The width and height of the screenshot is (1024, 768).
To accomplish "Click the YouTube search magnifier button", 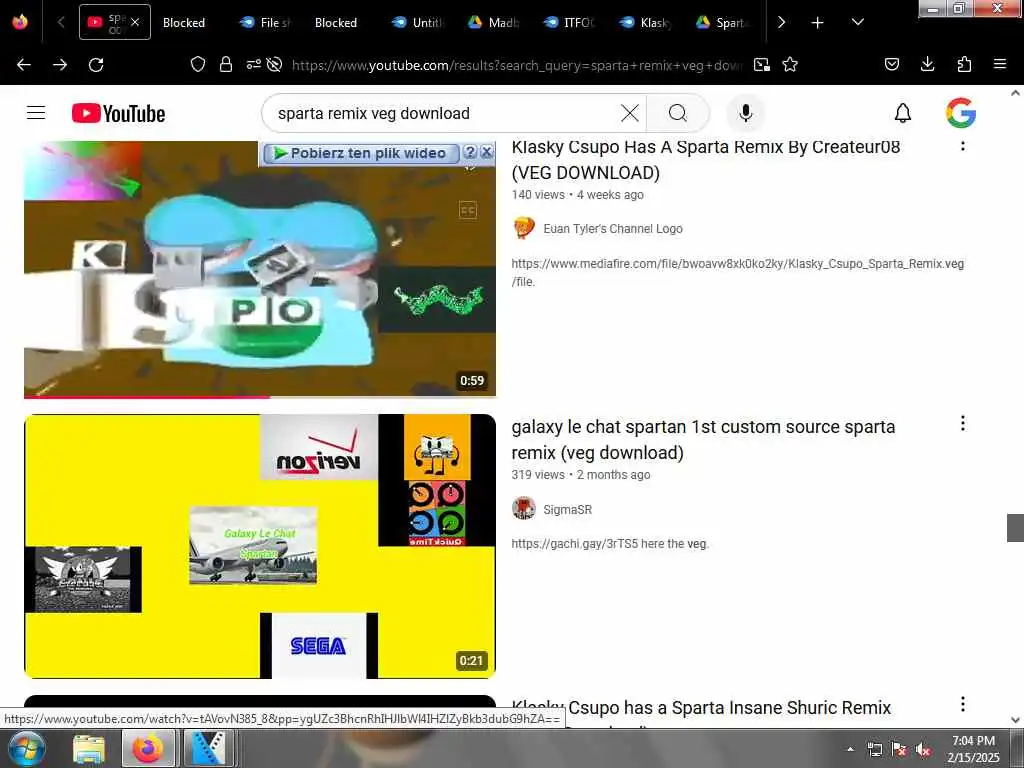I will click(x=678, y=114).
